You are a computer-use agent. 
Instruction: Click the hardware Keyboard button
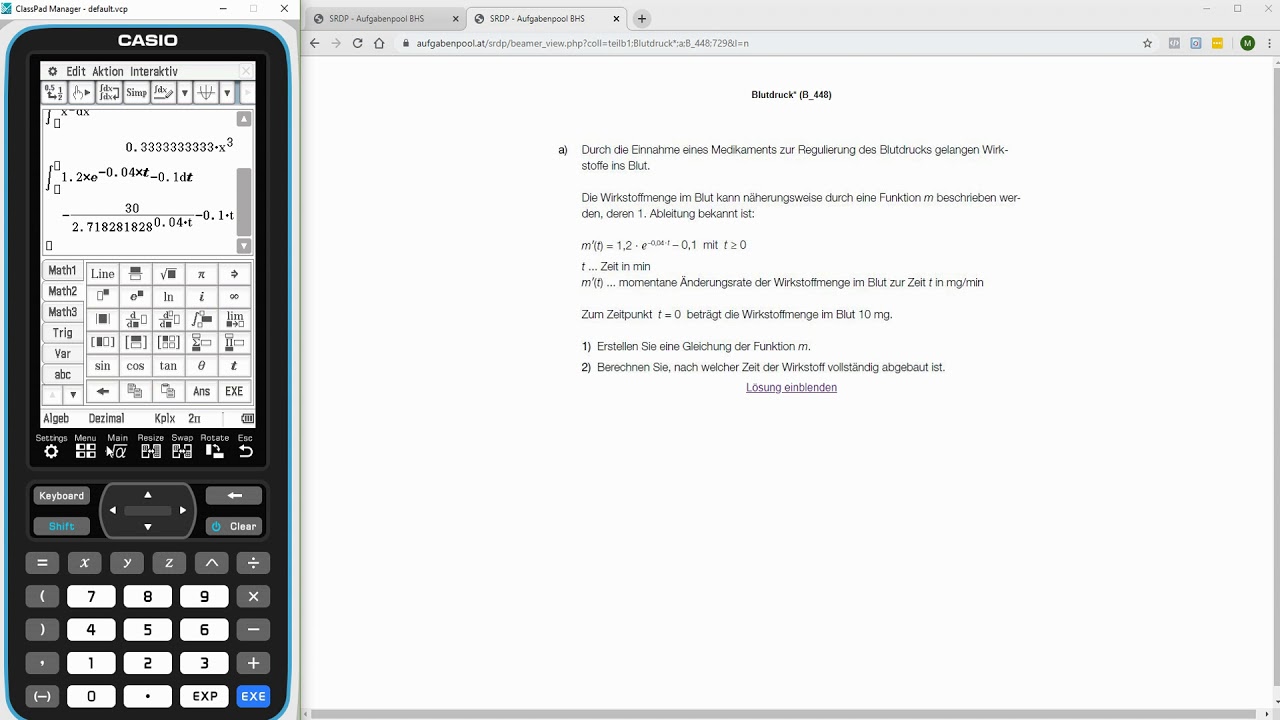pyautogui.click(x=62, y=496)
